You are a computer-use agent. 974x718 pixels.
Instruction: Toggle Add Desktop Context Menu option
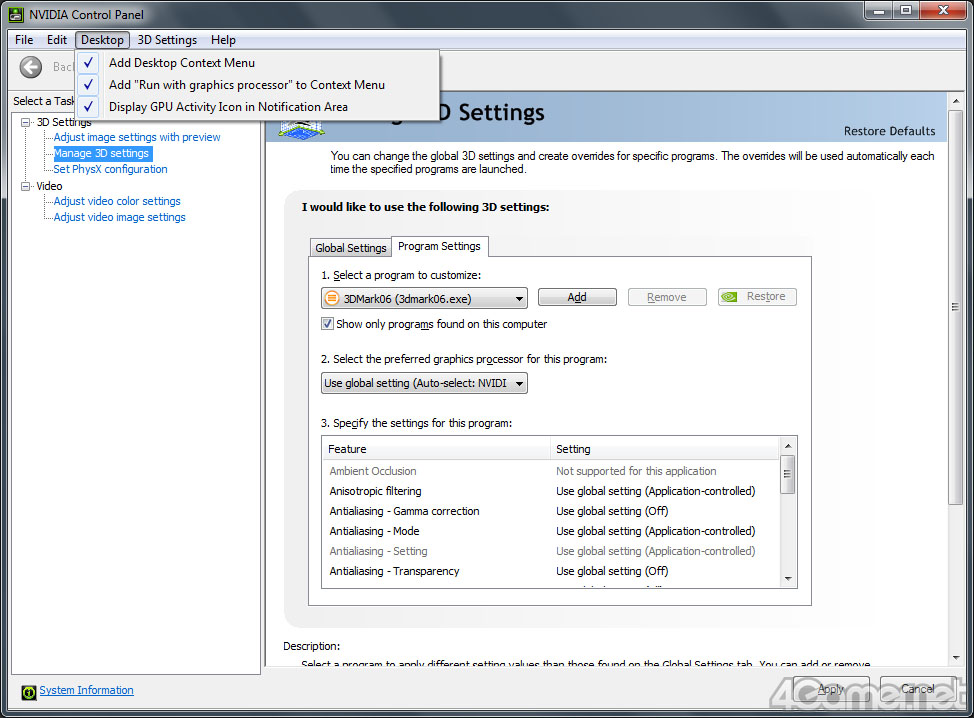pos(257,63)
